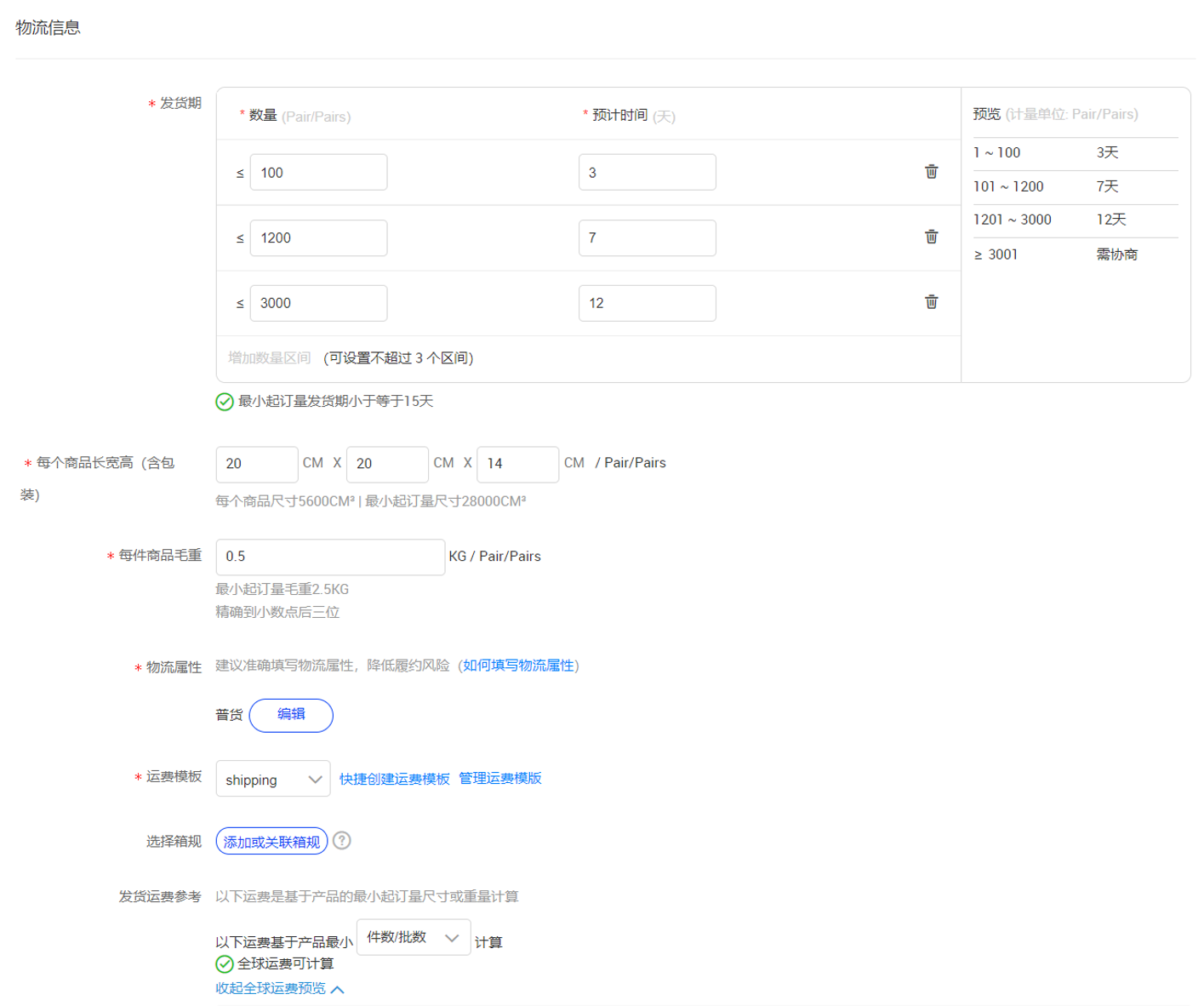Viewport: 1204px width, 1006px height.
Task: Expand the 件数/批数 dropdown
Action: click(x=414, y=937)
